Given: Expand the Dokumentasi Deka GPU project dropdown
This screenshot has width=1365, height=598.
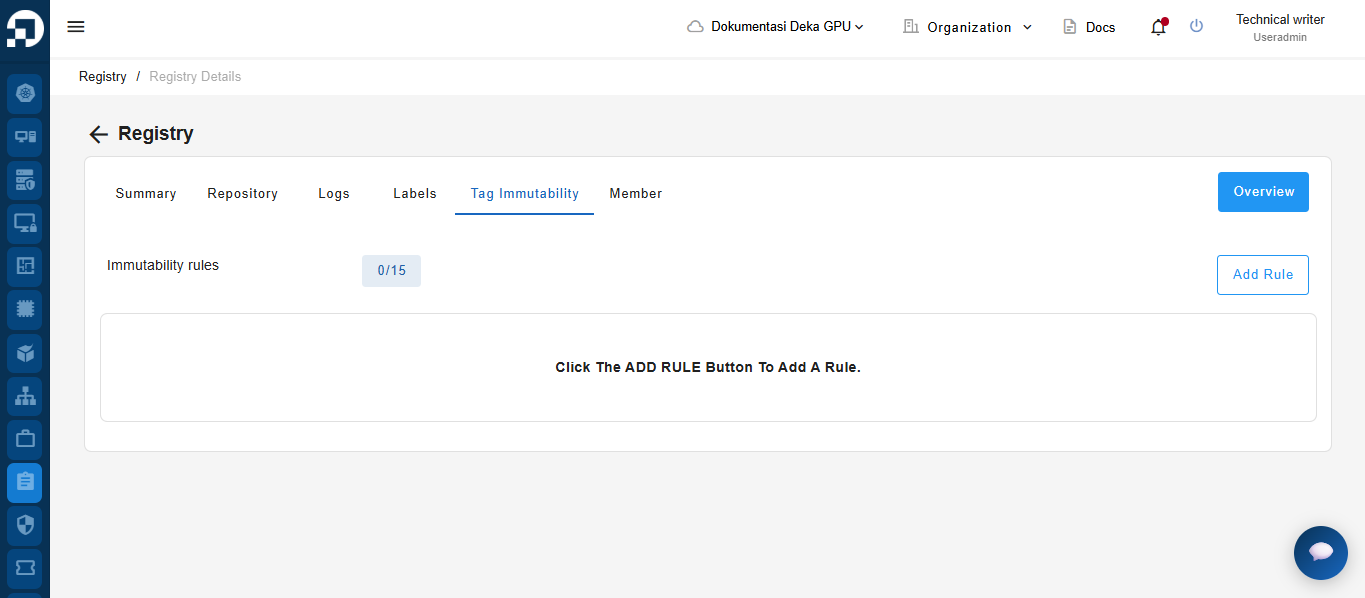Looking at the screenshot, I should click(x=776, y=27).
